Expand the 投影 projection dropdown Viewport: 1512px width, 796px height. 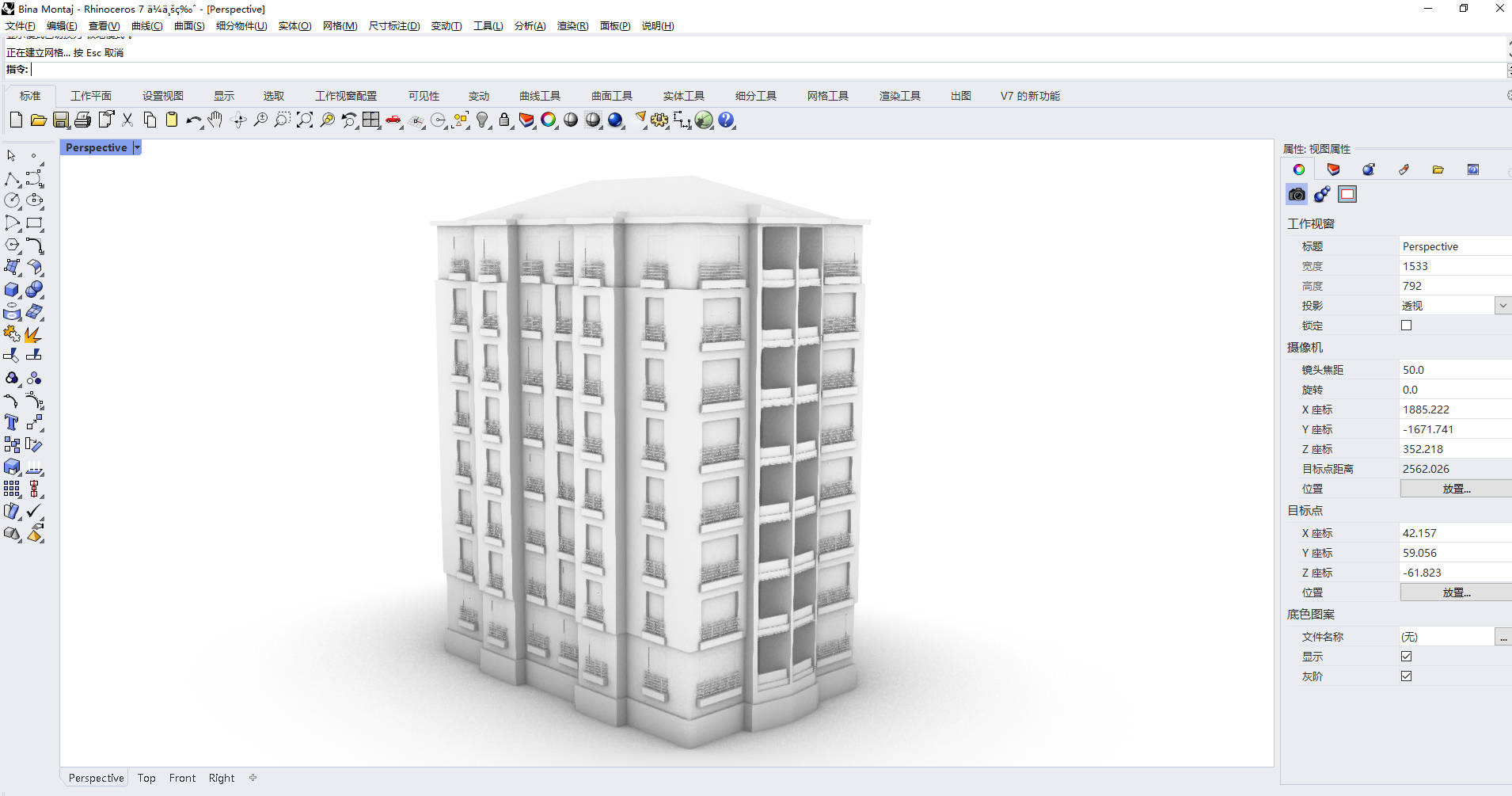[1503, 306]
